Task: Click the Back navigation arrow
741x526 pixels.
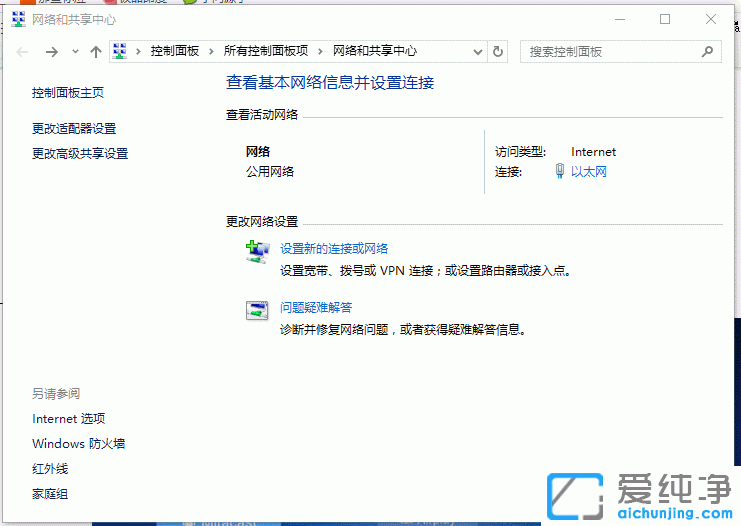Action: coord(23,52)
